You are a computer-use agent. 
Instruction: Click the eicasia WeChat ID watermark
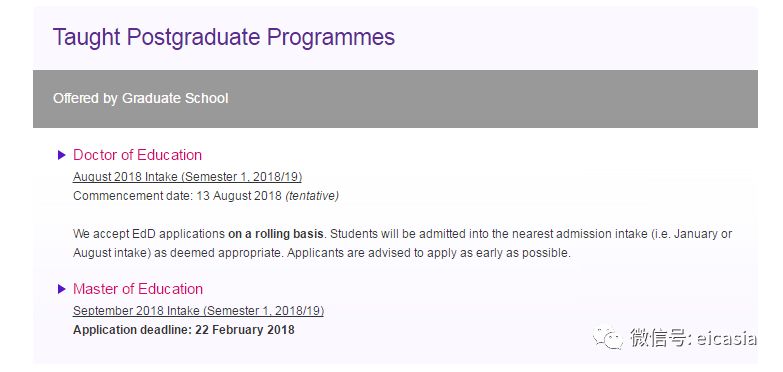(693, 338)
